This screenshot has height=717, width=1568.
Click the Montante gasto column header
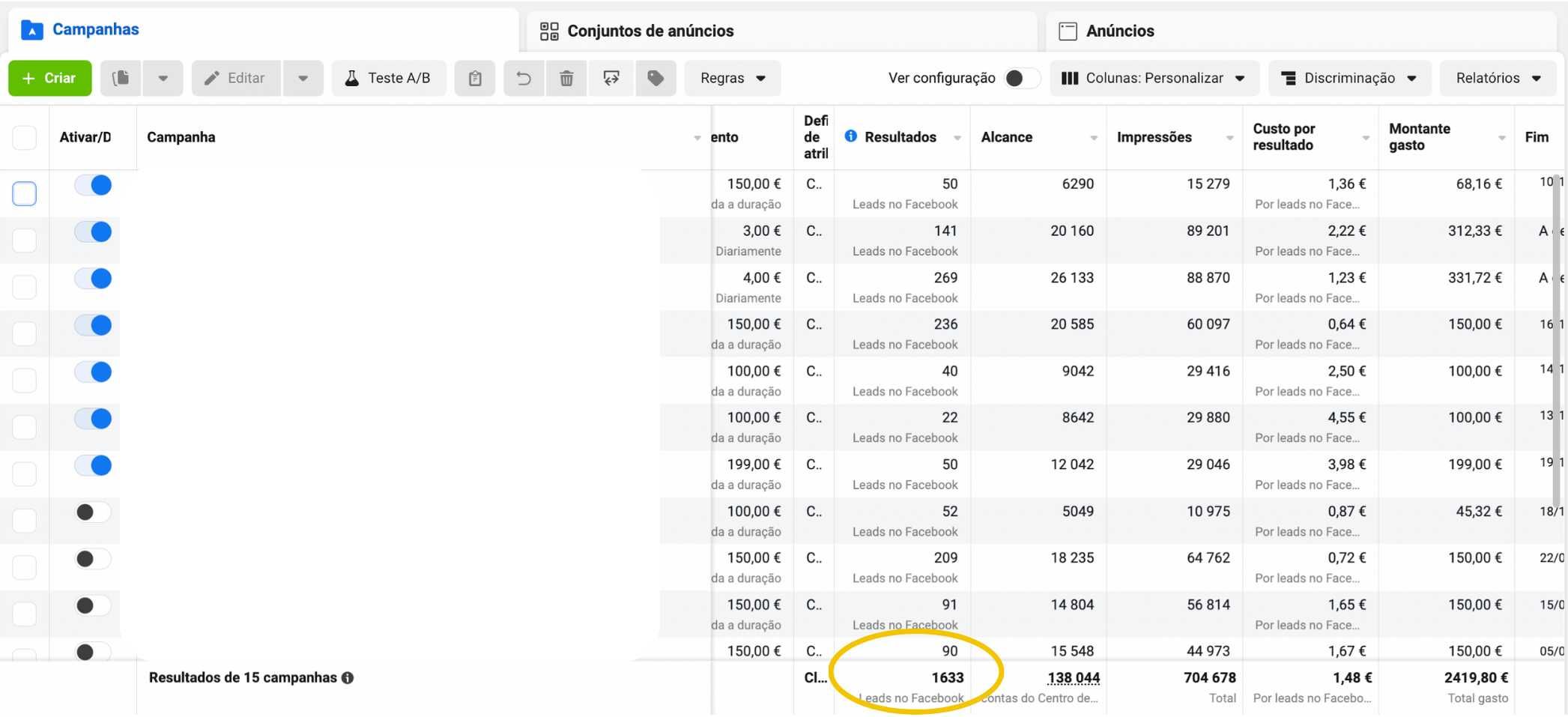click(1420, 137)
